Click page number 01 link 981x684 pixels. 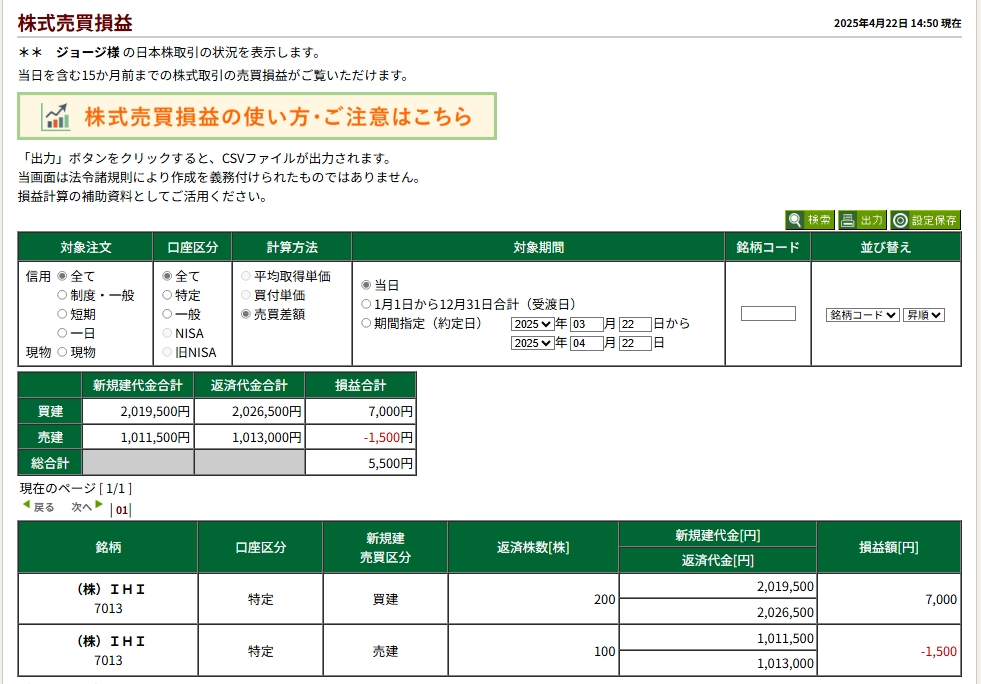pyautogui.click(x=122, y=510)
